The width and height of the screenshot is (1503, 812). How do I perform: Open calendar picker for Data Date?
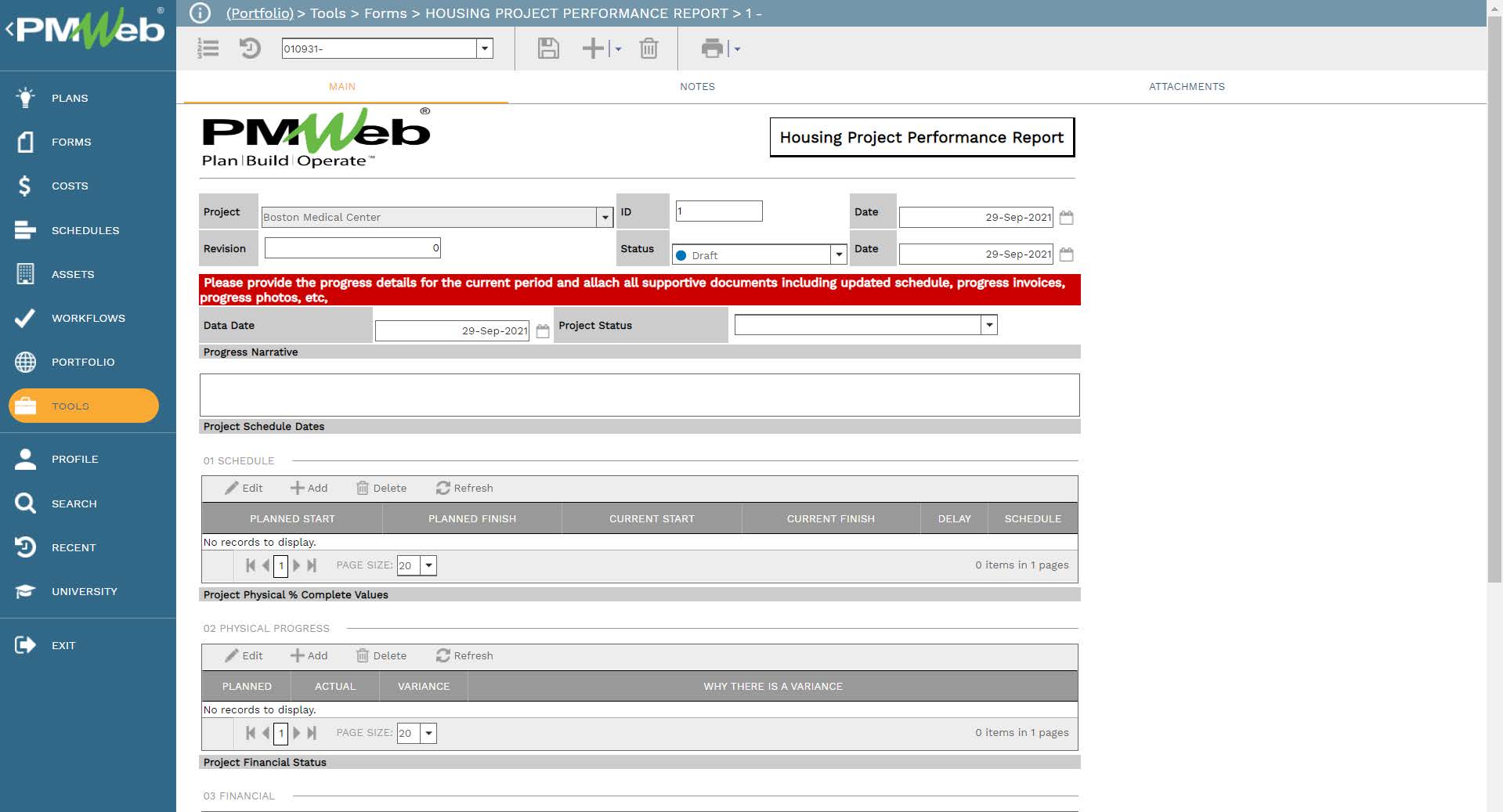pyautogui.click(x=542, y=331)
